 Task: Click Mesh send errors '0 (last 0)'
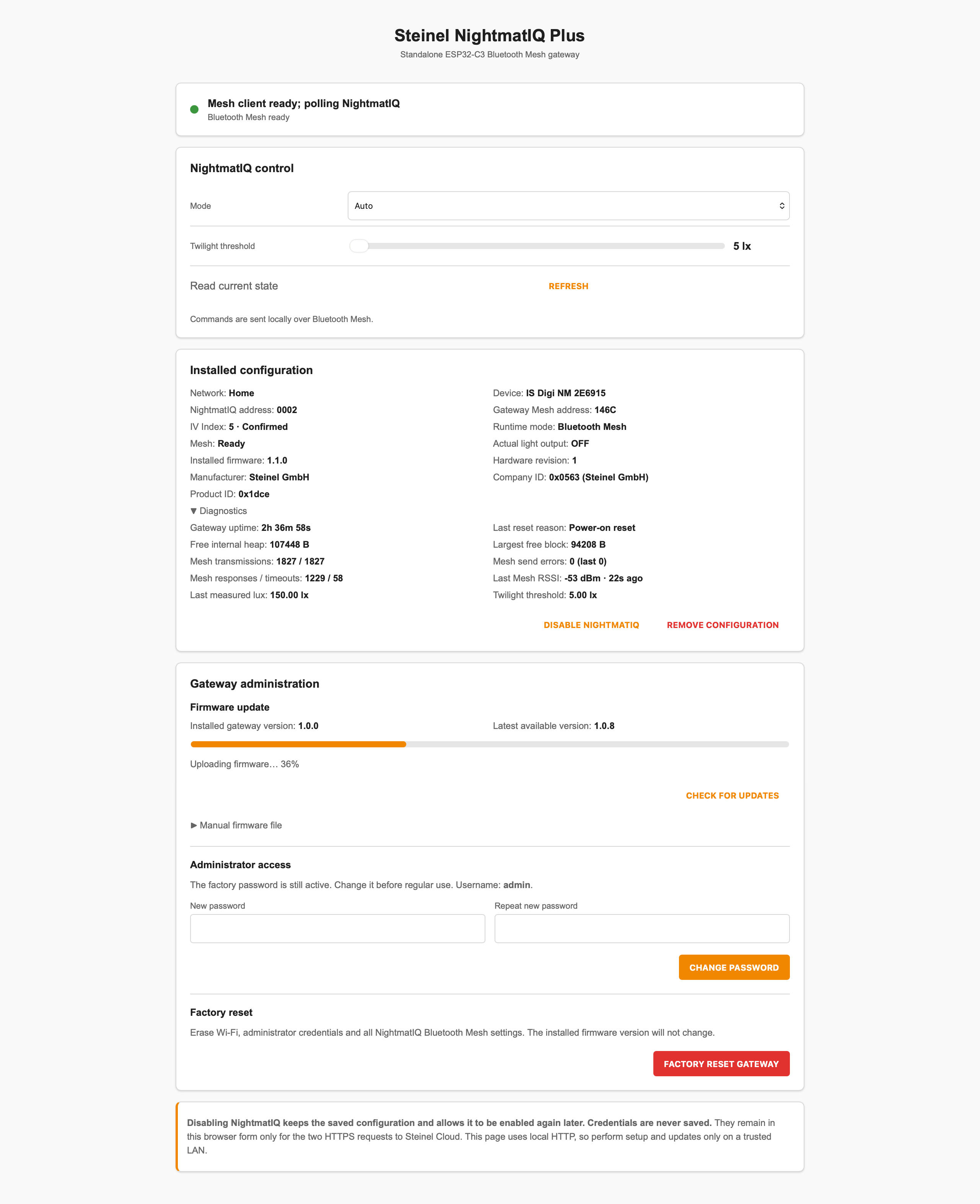point(588,561)
